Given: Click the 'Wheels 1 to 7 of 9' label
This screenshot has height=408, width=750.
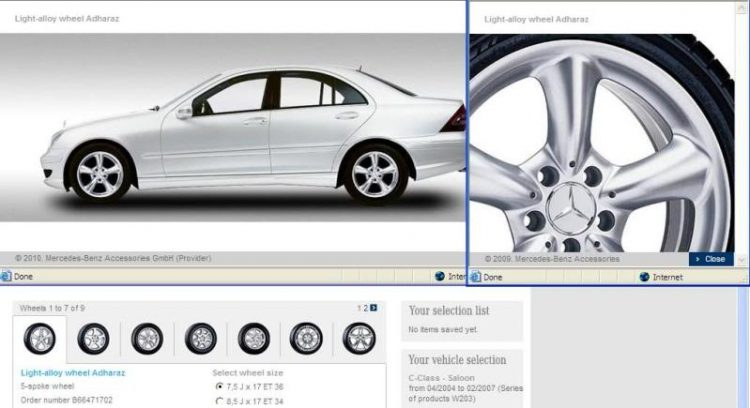Looking at the screenshot, I should coord(52,308).
